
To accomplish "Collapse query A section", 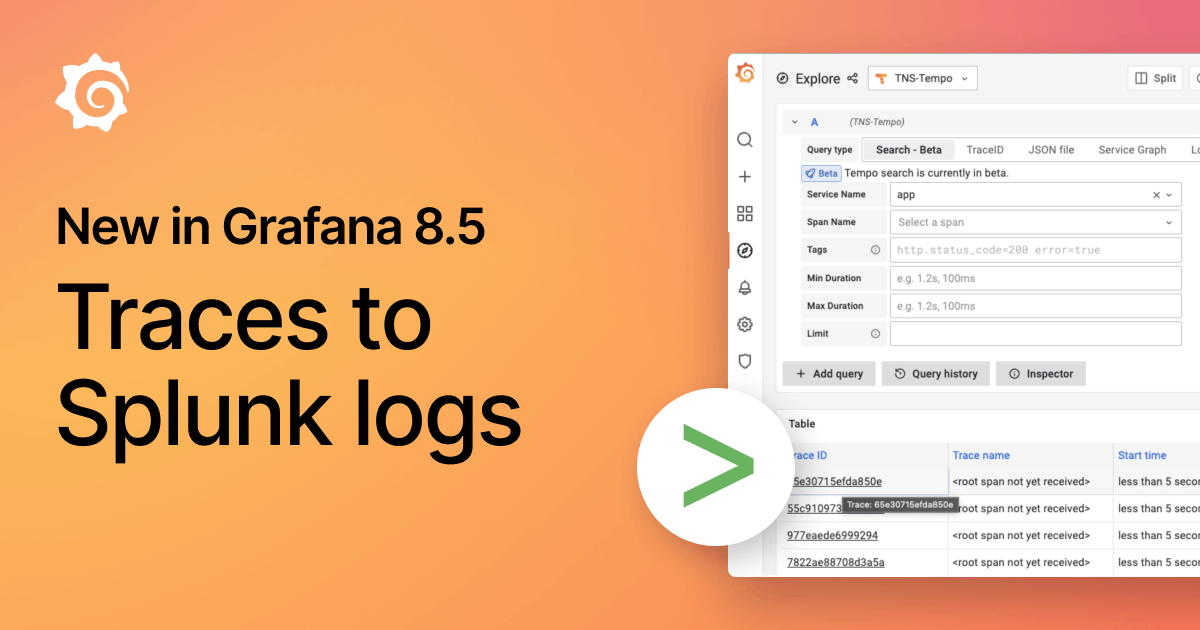I will 795,121.
